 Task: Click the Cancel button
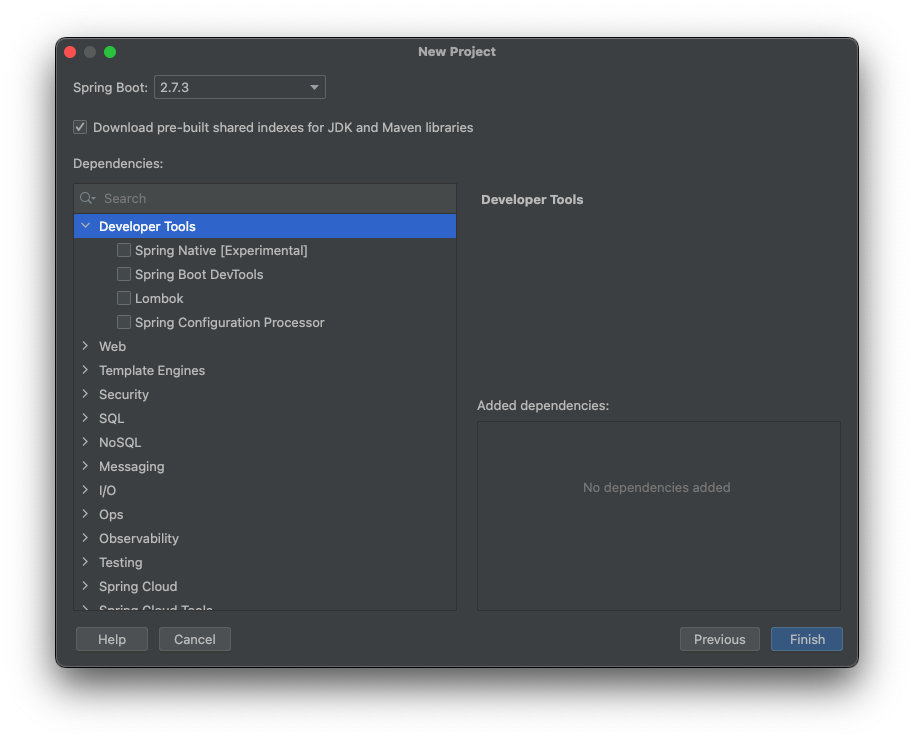[x=195, y=639]
